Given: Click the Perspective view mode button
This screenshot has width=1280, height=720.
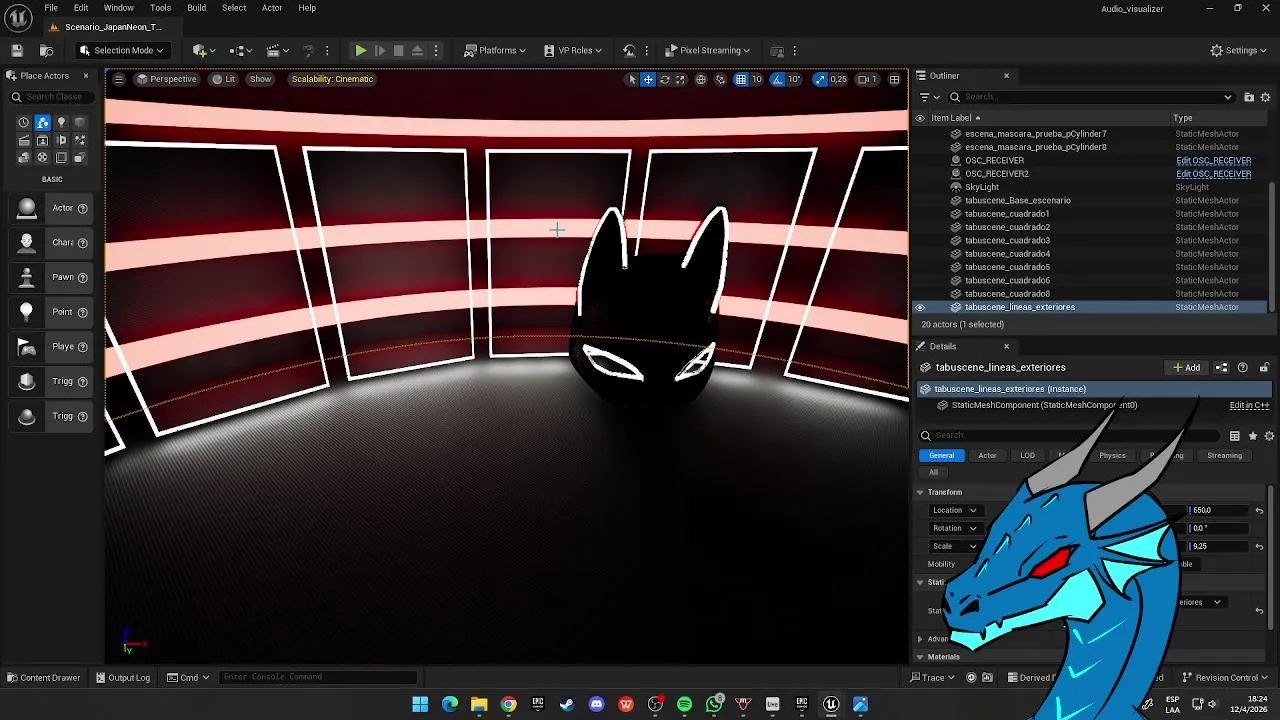Looking at the screenshot, I should tap(167, 79).
